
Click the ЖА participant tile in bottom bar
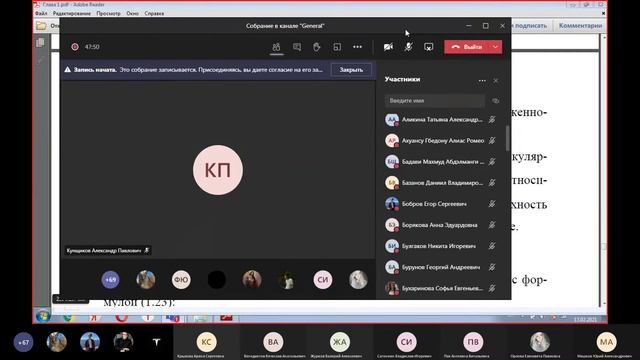tap(340, 342)
